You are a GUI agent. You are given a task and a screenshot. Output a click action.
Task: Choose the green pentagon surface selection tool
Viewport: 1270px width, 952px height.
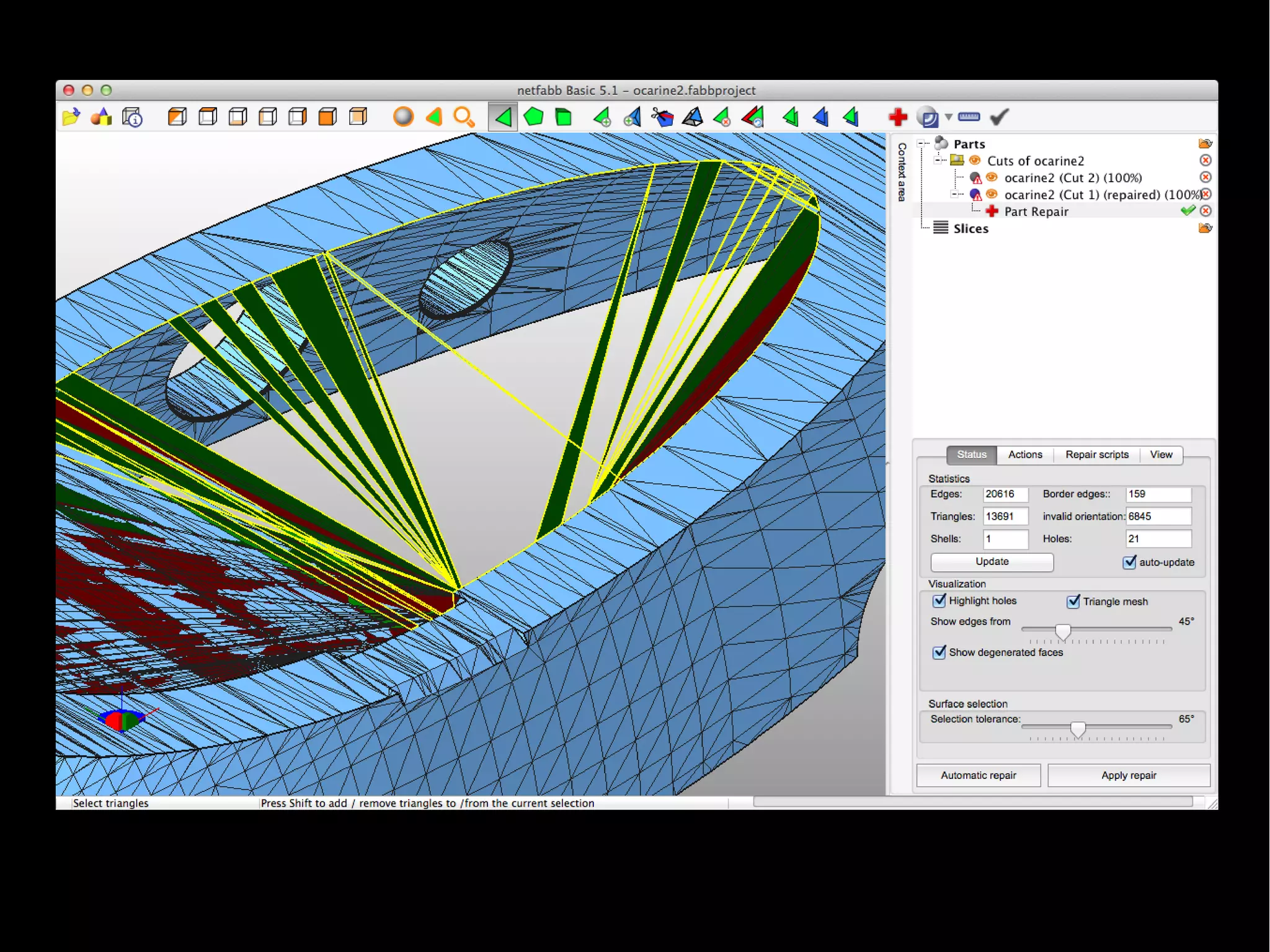533,117
